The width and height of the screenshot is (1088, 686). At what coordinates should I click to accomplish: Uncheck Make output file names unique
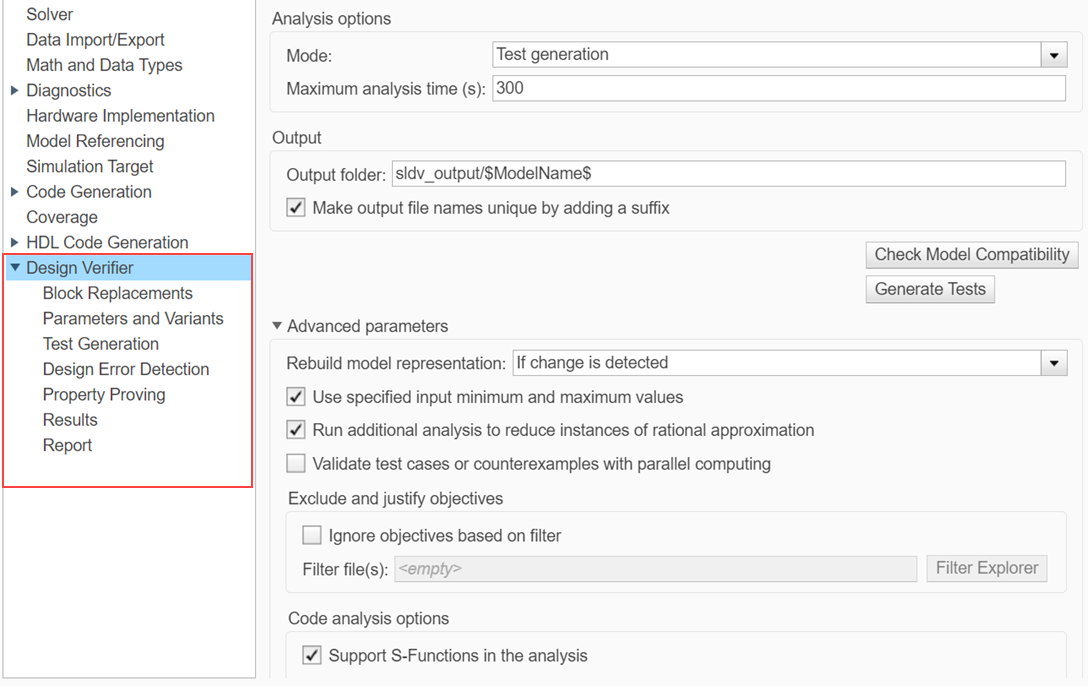(x=293, y=207)
